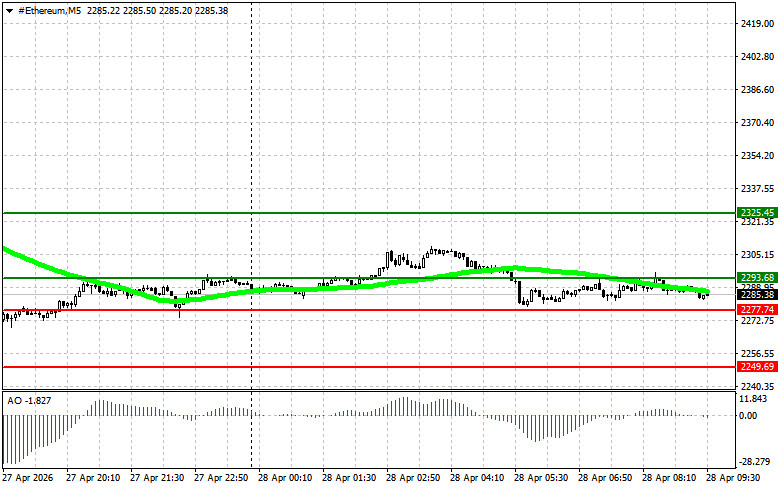
Task: Select the 2305.15 price scale value
Action: coord(757,255)
